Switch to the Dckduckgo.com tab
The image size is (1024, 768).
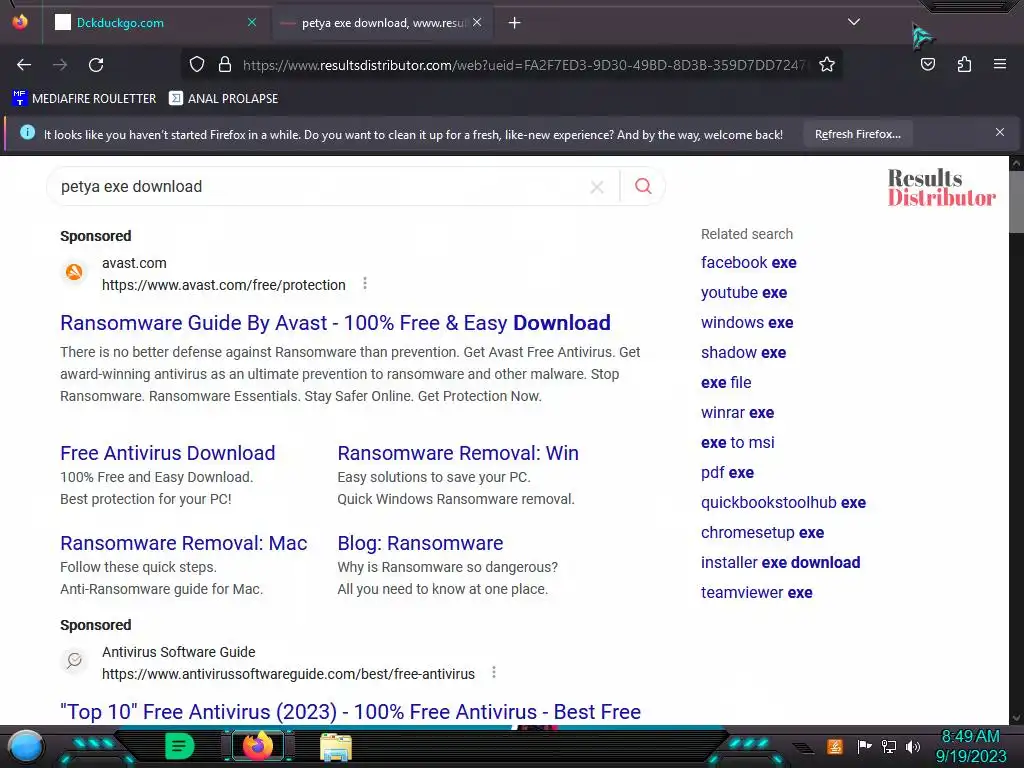(x=155, y=23)
